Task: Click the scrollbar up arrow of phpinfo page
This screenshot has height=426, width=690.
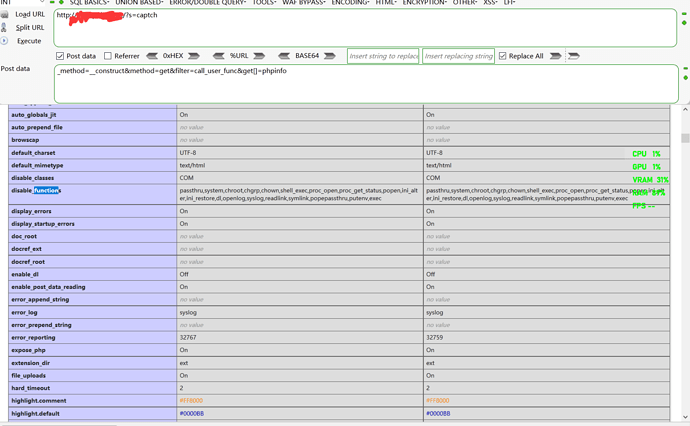Action: click(685, 109)
